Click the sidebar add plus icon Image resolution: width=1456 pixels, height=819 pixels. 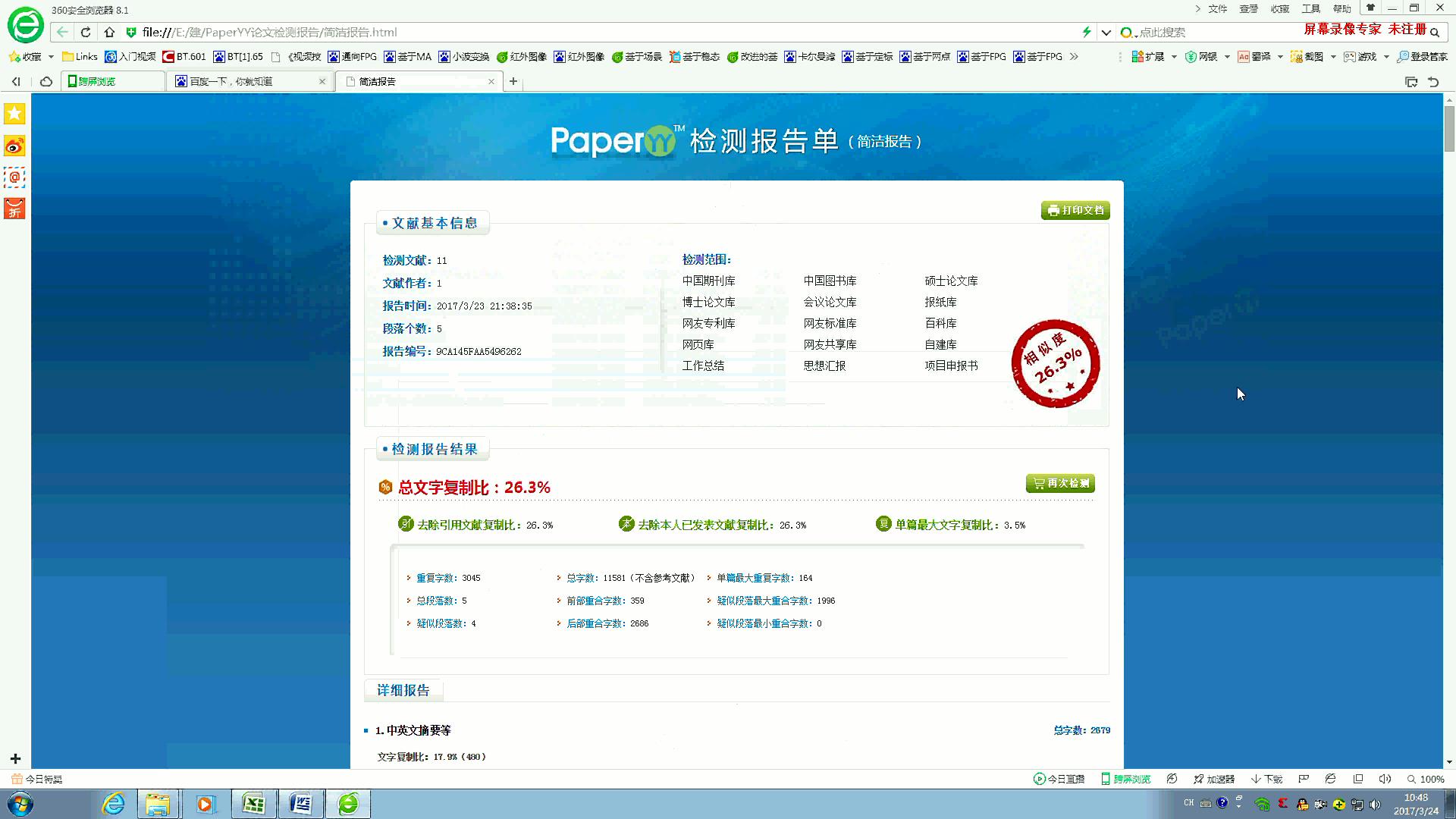[x=14, y=758]
